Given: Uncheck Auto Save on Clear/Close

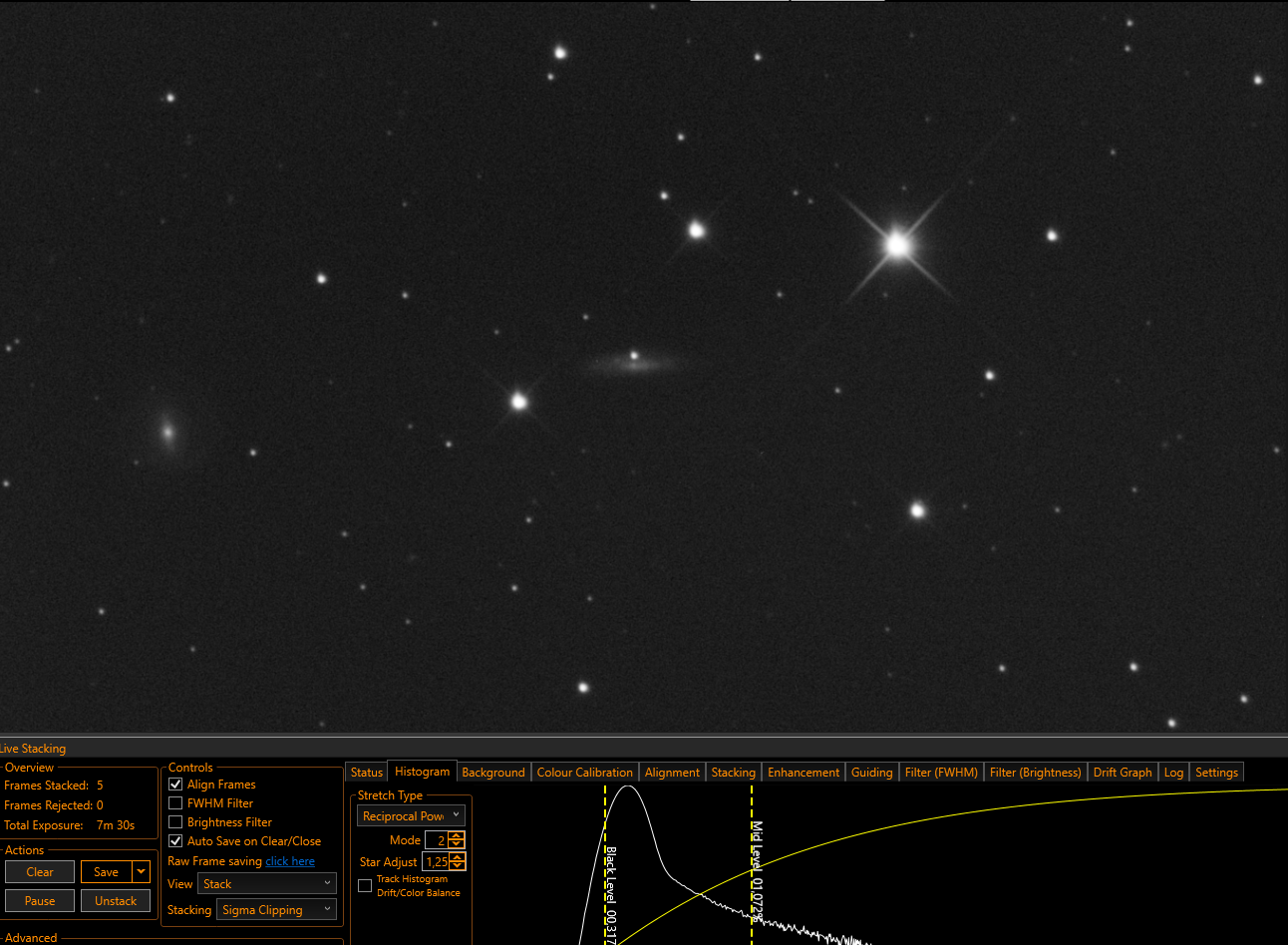Looking at the screenshot, I should [175, 841].
